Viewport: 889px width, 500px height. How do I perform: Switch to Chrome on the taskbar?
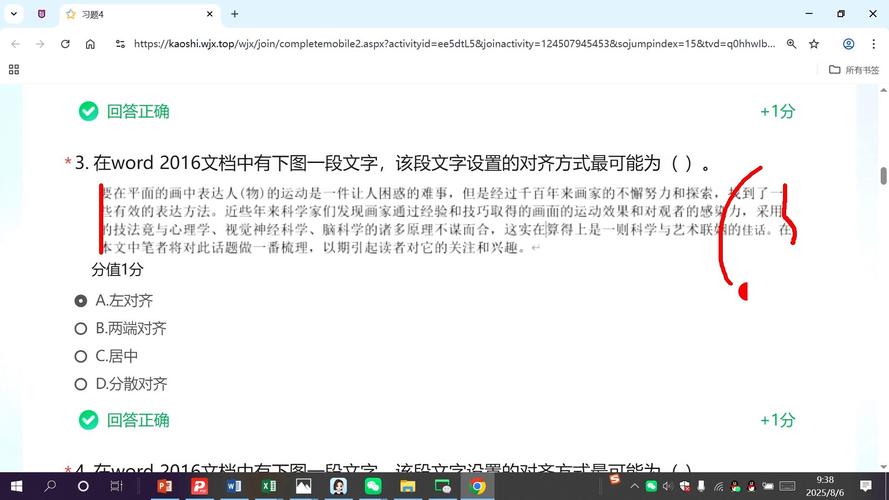click(477, 486)
